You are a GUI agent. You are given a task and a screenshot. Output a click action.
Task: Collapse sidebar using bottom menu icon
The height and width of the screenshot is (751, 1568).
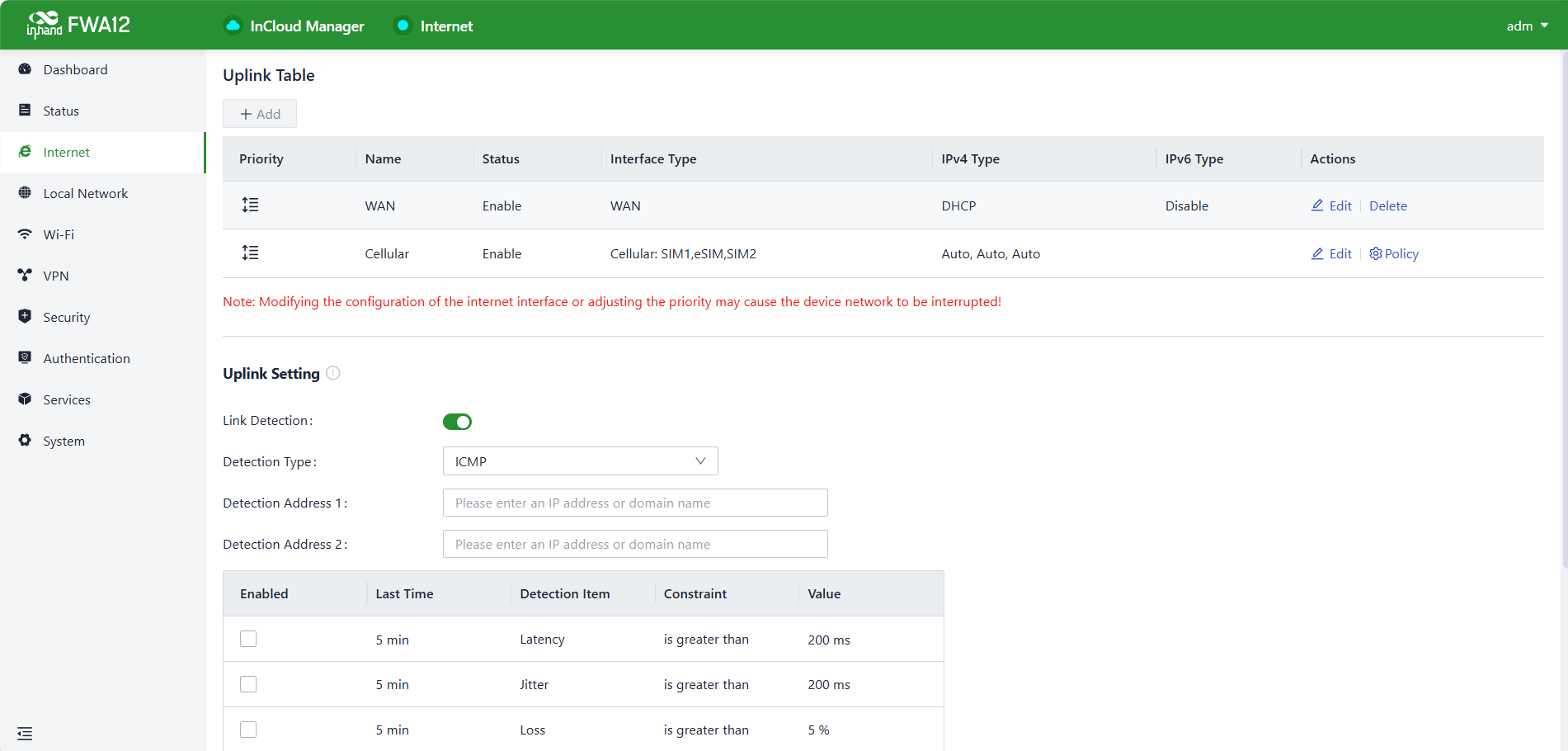pos(25,733)
